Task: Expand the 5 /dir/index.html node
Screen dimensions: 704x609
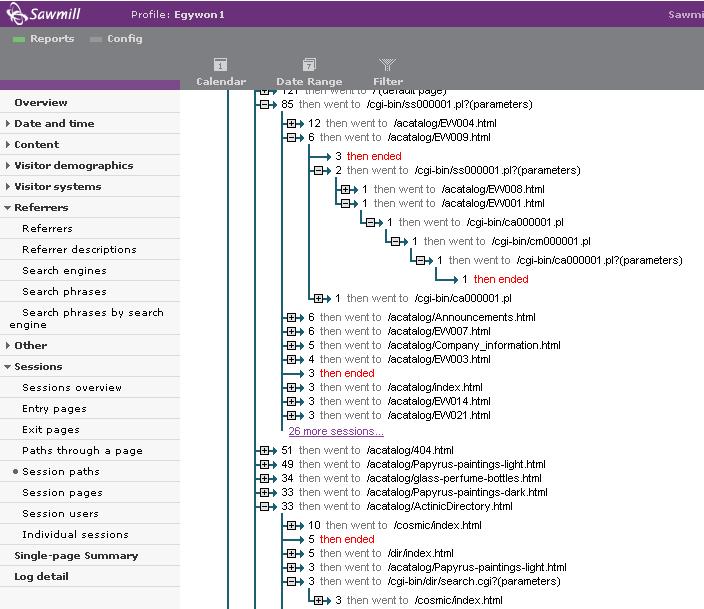Action: 292,553
